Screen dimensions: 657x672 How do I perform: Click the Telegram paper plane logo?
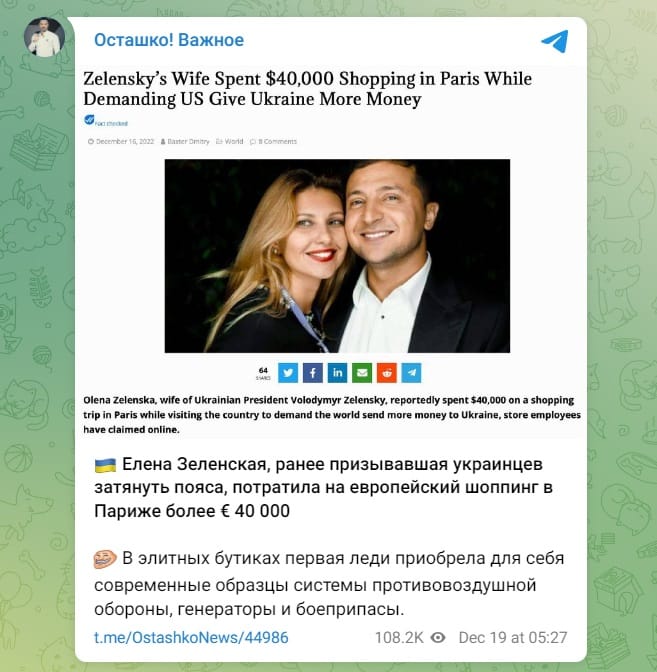coord(555,41)
